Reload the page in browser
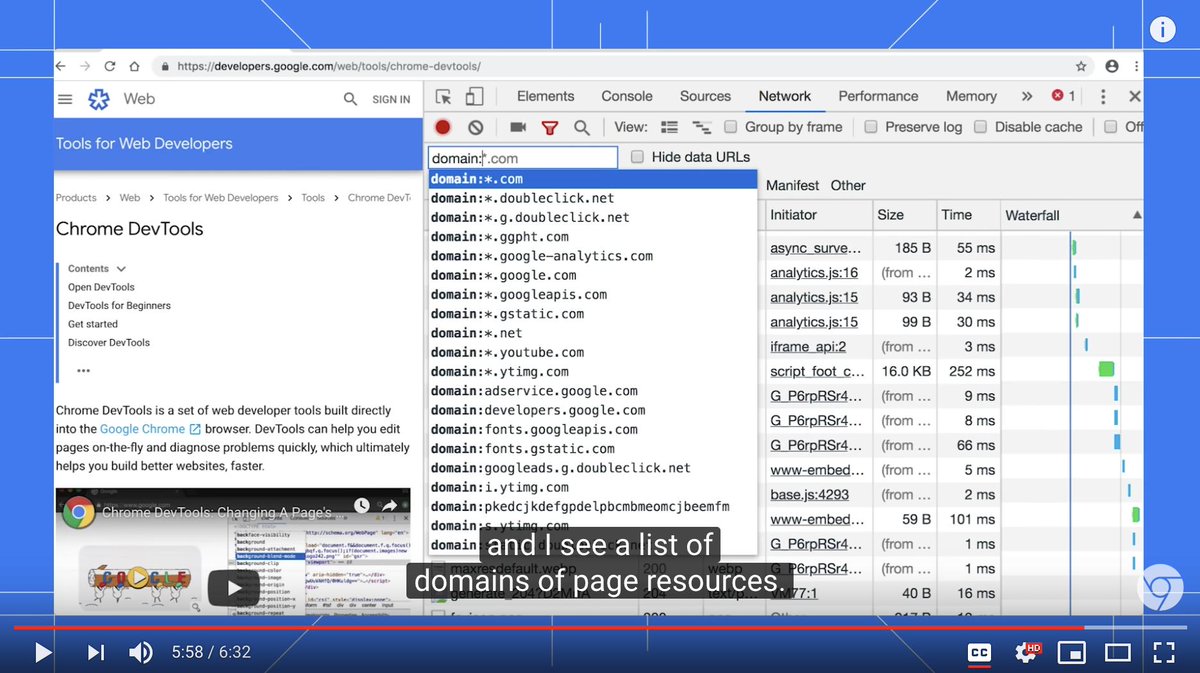Viewport: 1200px width, 673px height. (110, 66)
